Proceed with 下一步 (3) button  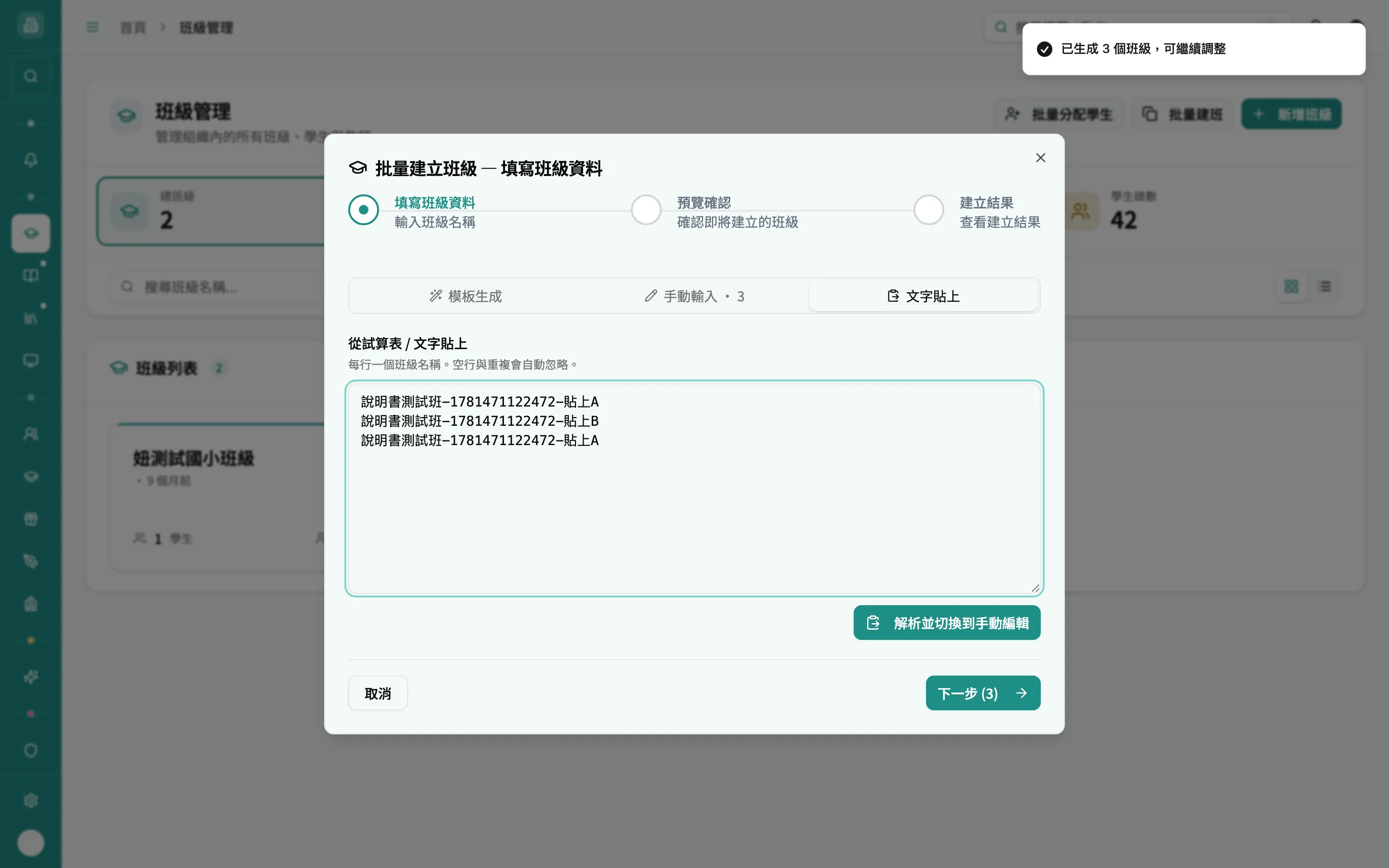[982, 693]
